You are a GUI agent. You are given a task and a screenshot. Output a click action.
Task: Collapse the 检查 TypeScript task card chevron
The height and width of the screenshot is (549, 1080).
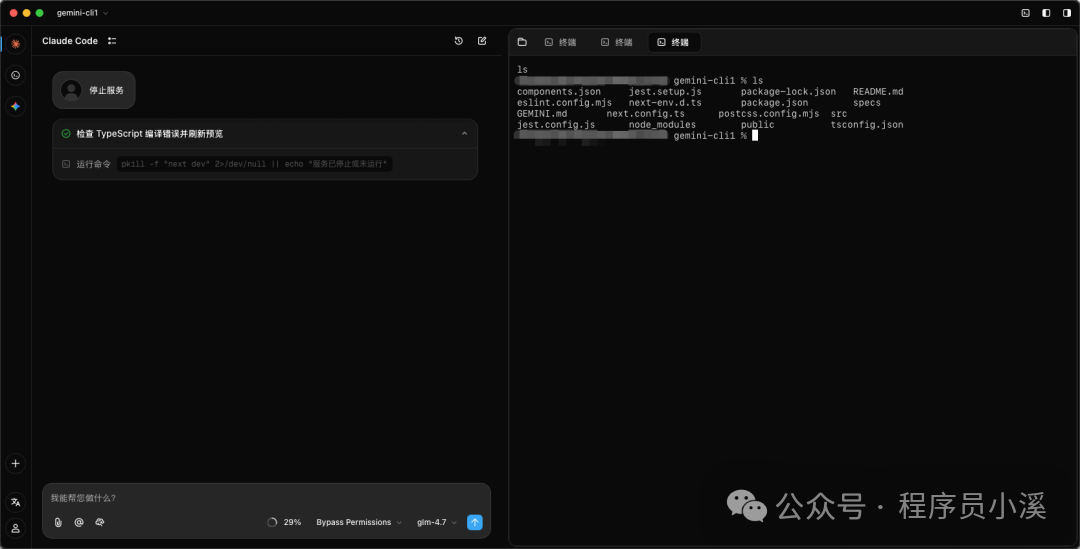(464, 134)
